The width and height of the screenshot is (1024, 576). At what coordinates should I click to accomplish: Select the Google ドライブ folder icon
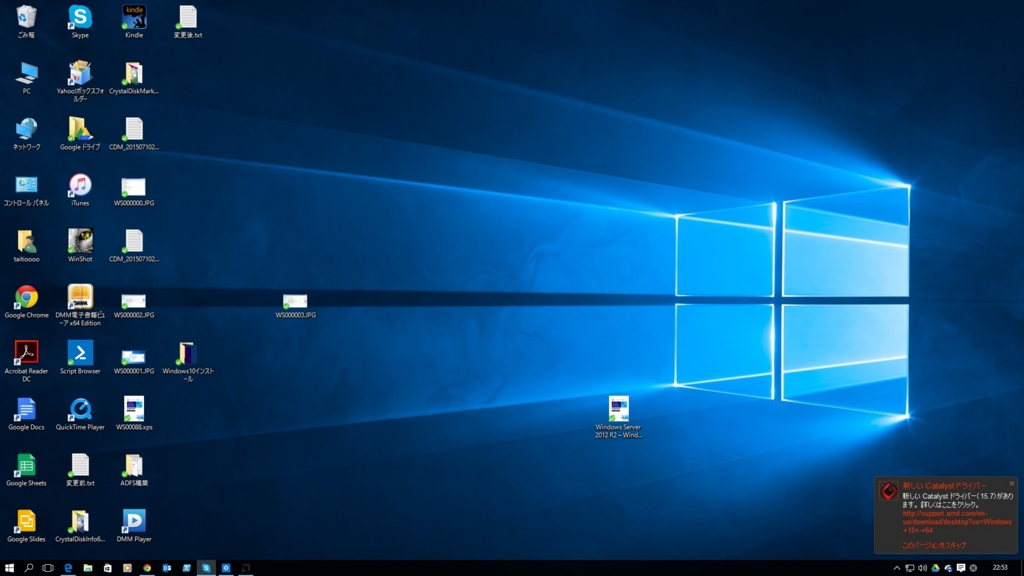tap(80, 133)
